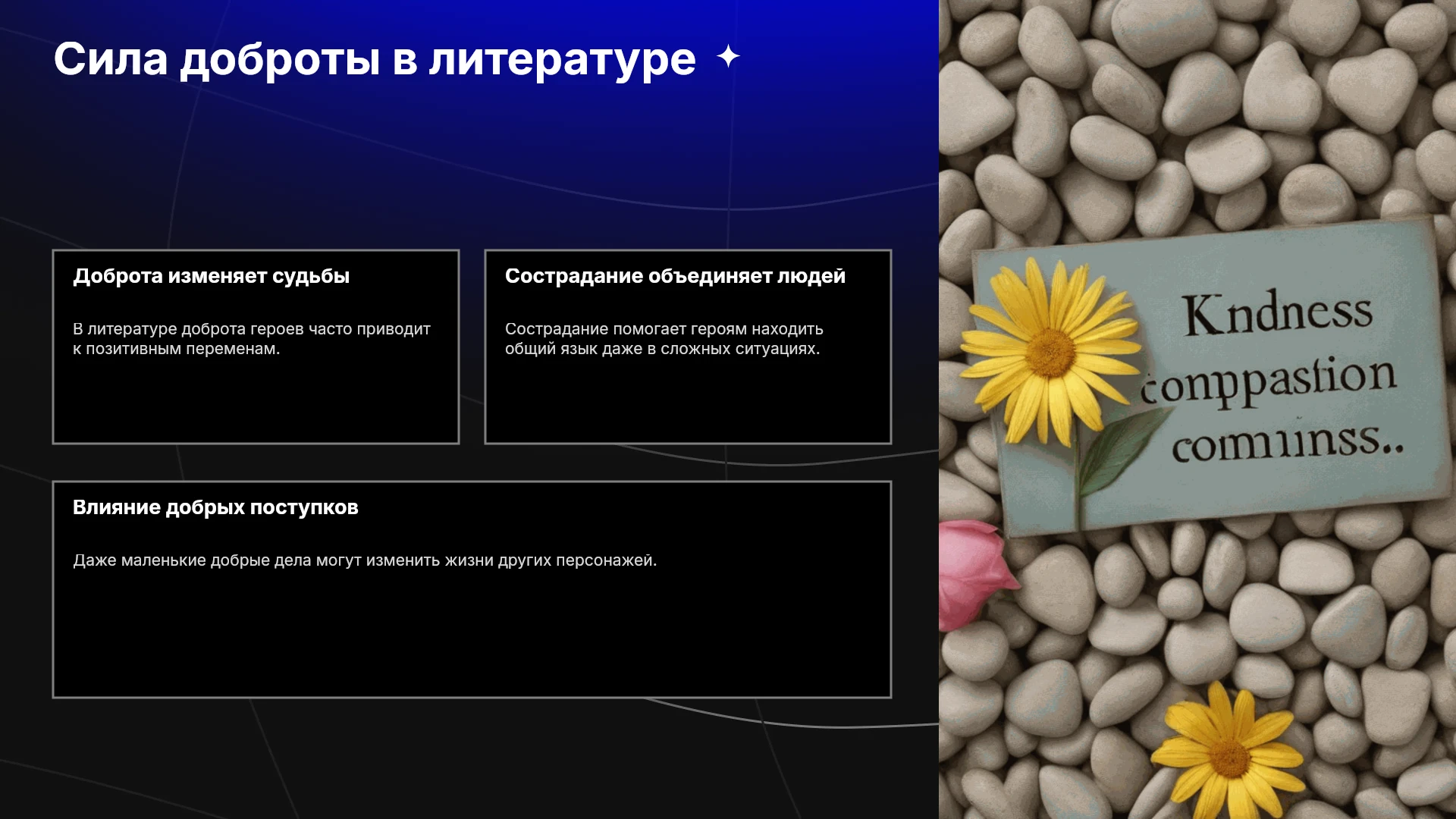Select the 'Сострадание объединяет людей' heading

[x=675, y=276]
